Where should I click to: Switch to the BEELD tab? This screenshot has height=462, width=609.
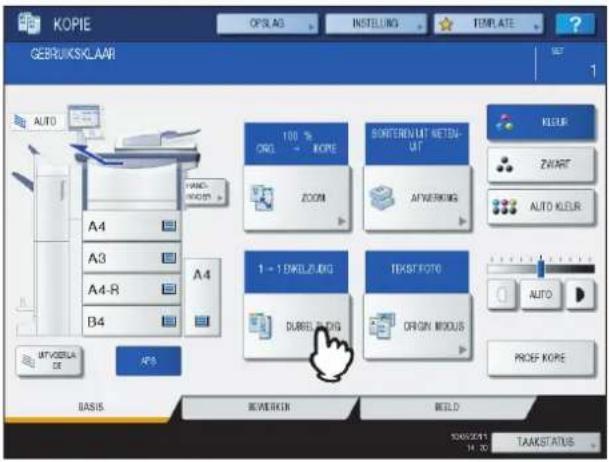point(447,407)
